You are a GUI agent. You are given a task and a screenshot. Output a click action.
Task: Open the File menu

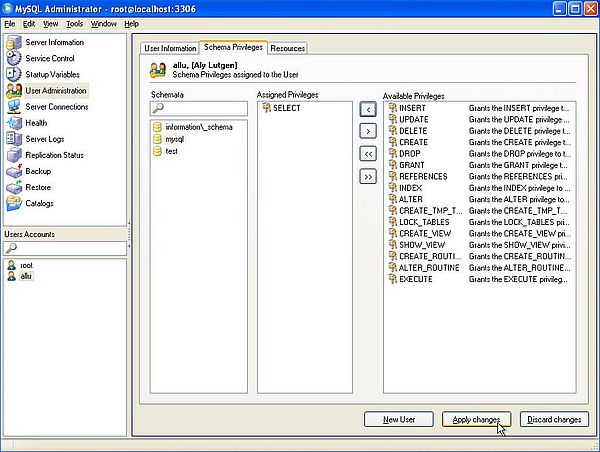click(x=10, y=24)
